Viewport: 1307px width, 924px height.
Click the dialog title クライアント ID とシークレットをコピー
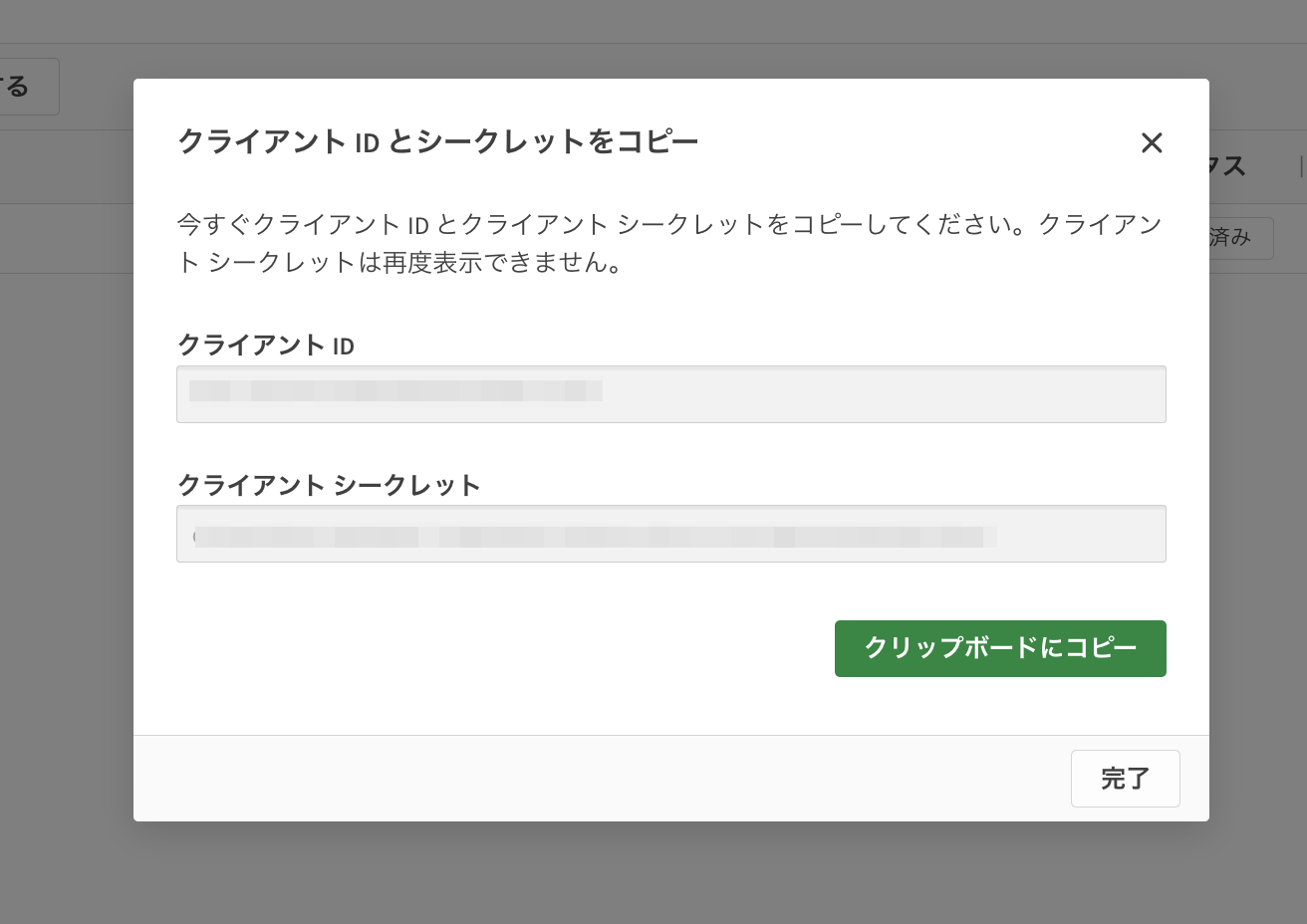point(437,142)
